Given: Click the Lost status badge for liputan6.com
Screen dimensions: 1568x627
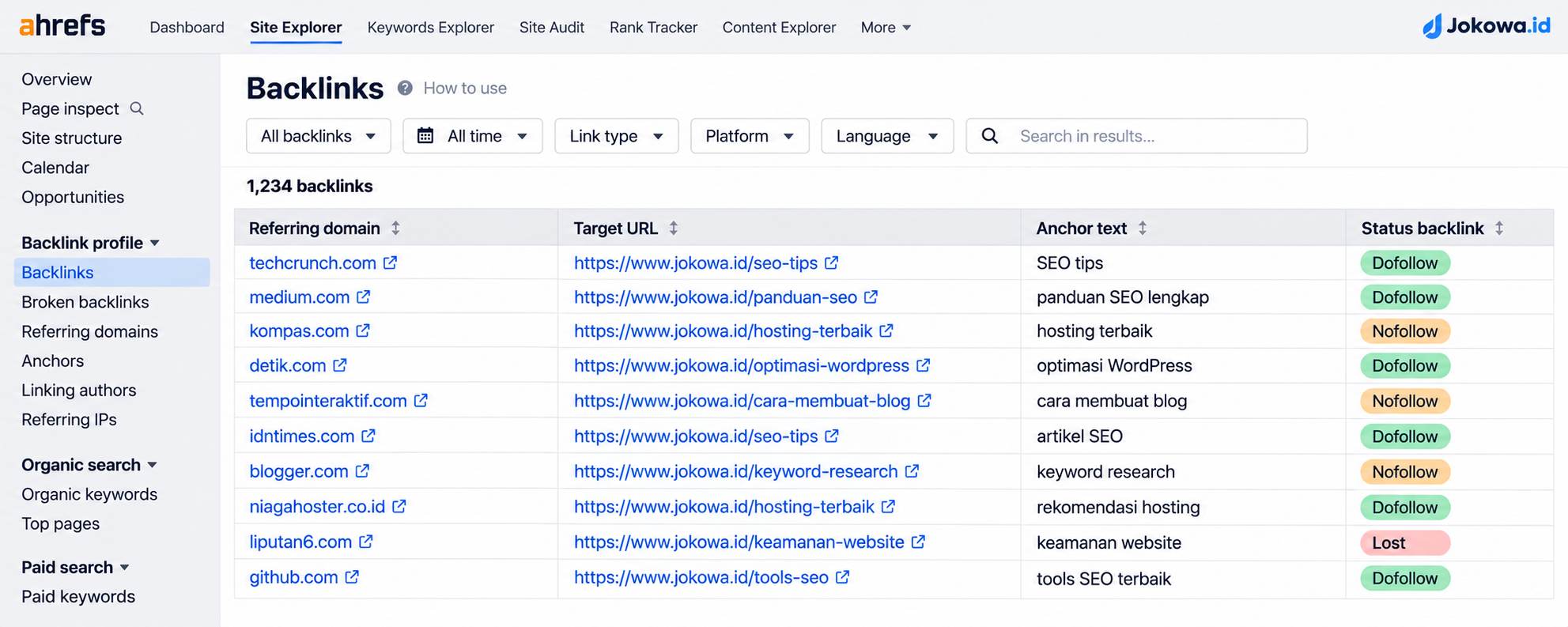Looking at the screenshot, I should coord(1405,542).
